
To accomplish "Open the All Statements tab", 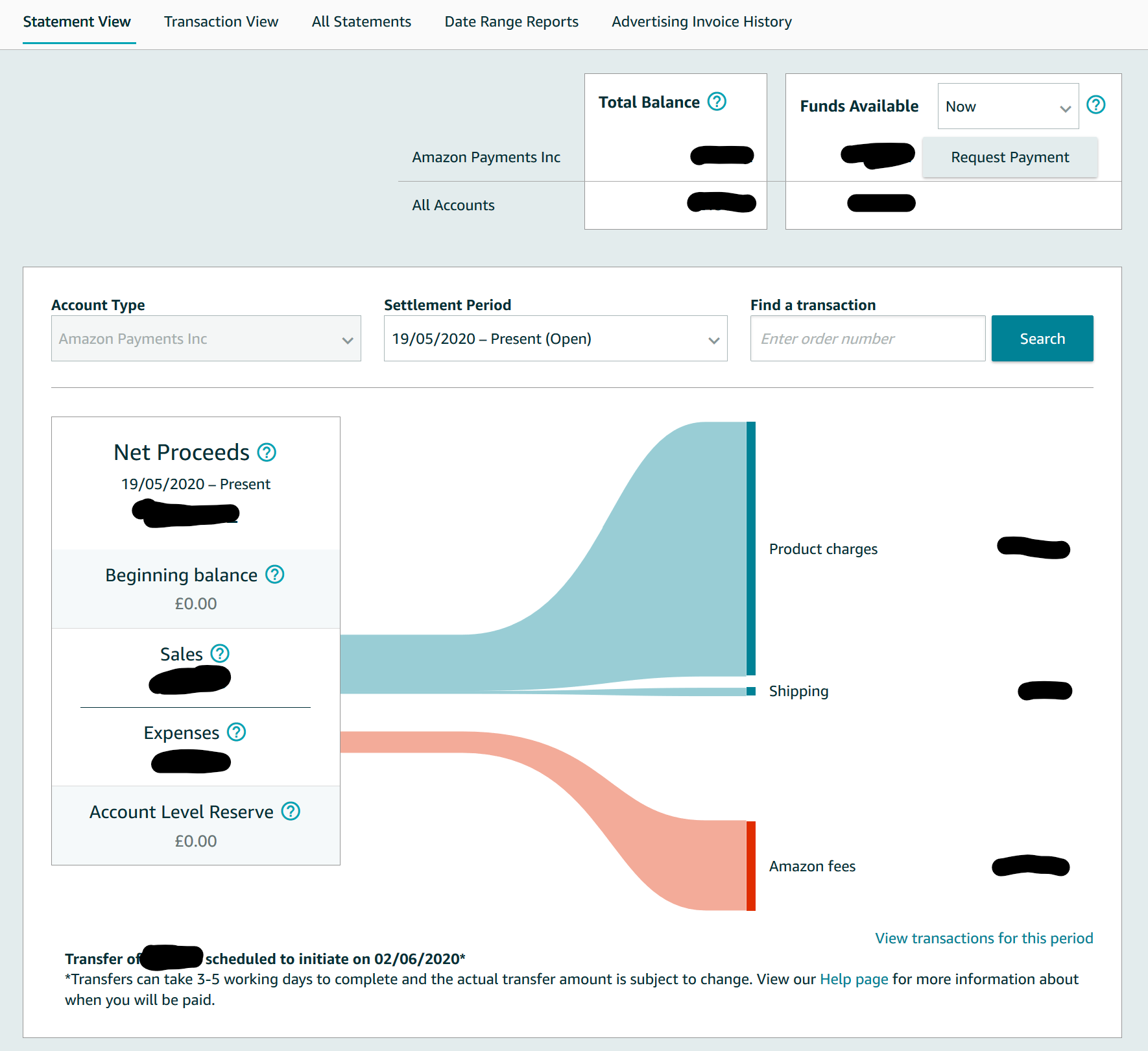I will [x=361, y=22].
